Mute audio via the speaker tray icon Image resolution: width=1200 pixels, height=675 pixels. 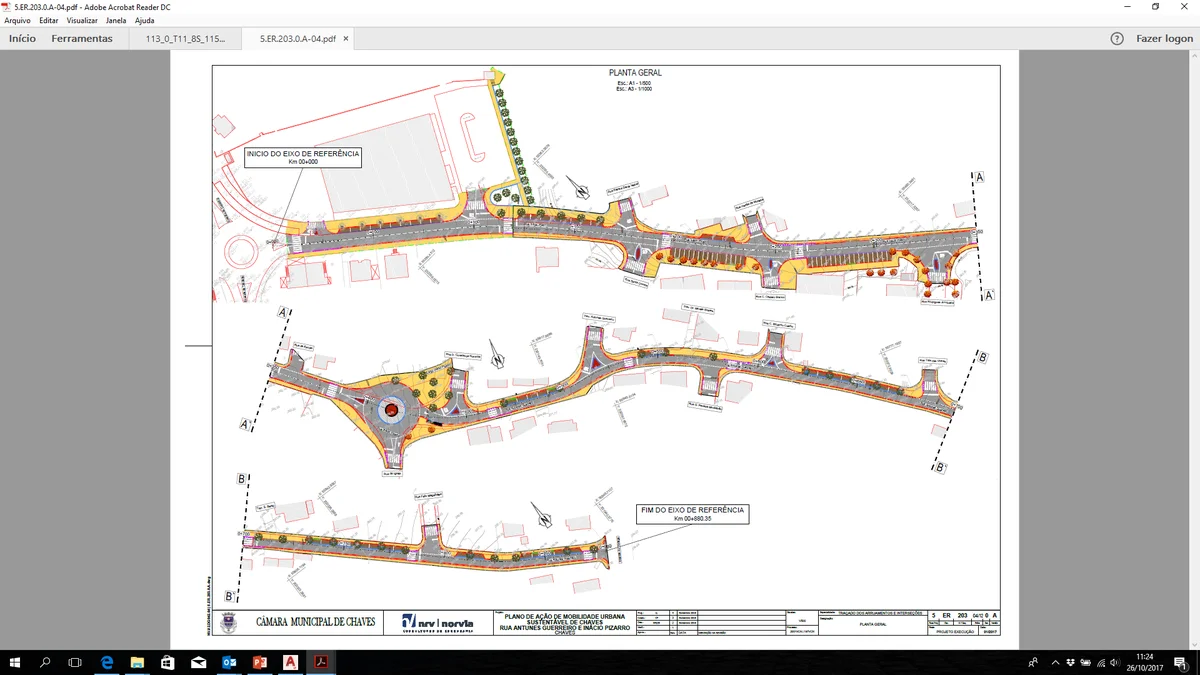coord(1114,662)
